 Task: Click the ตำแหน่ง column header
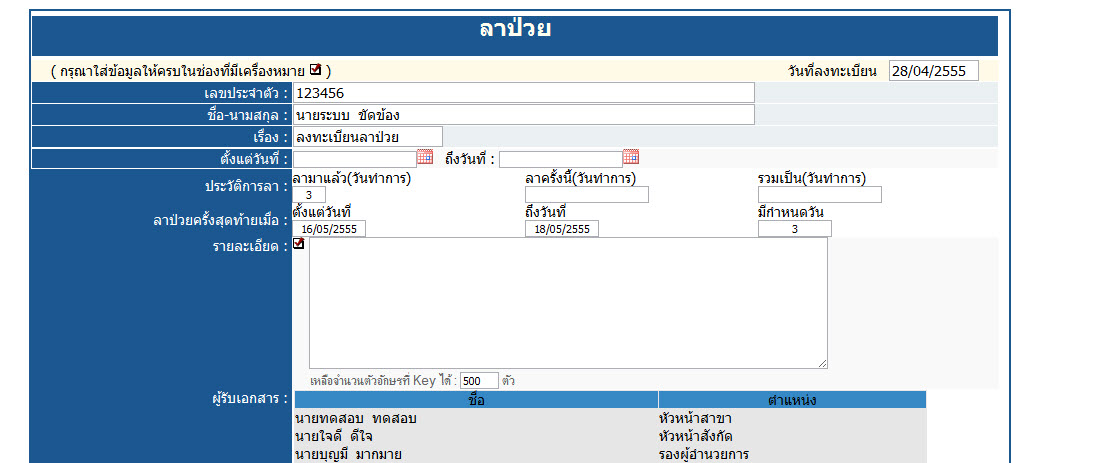click(x=792, y=400)
